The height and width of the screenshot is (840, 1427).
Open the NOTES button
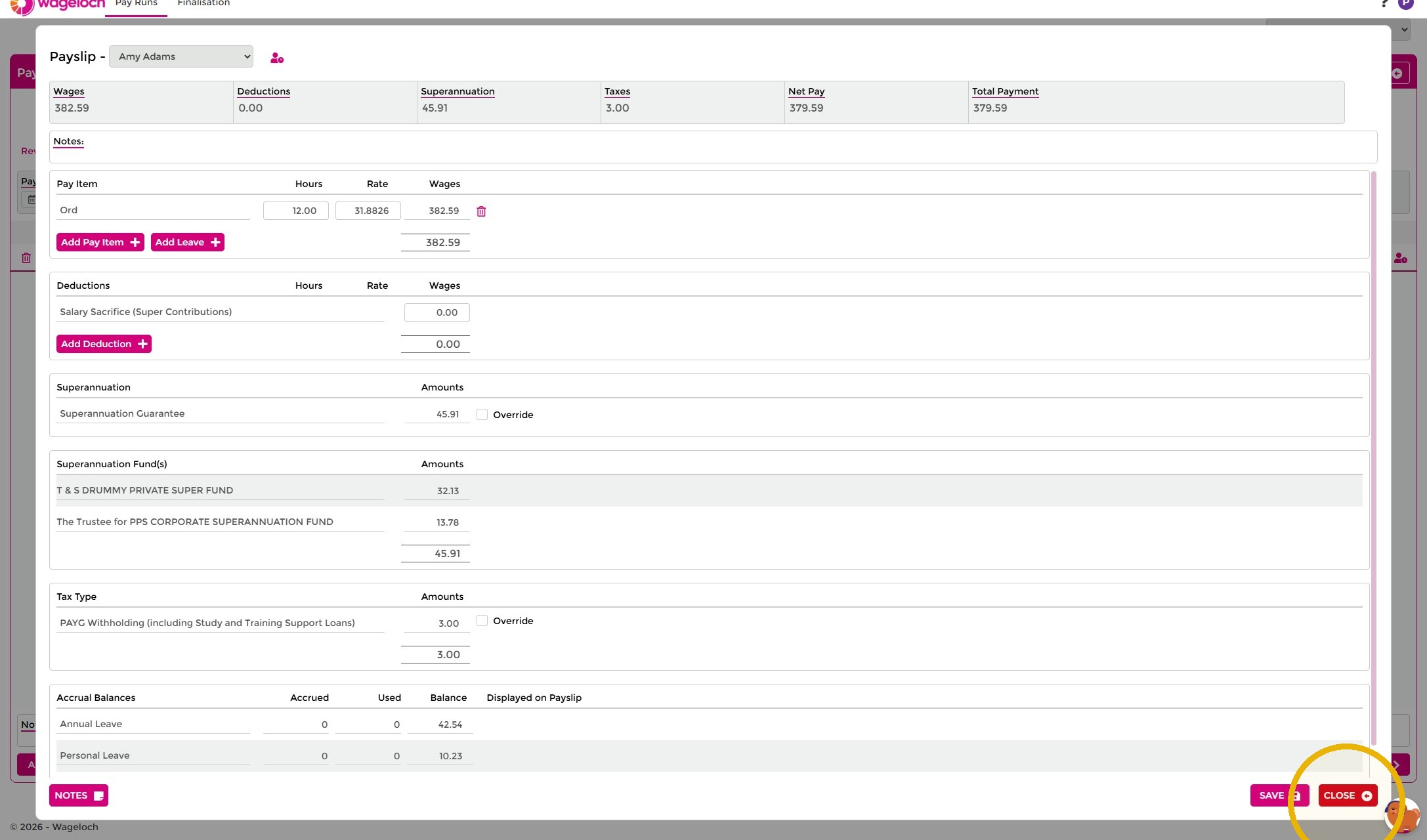(79, 795)
